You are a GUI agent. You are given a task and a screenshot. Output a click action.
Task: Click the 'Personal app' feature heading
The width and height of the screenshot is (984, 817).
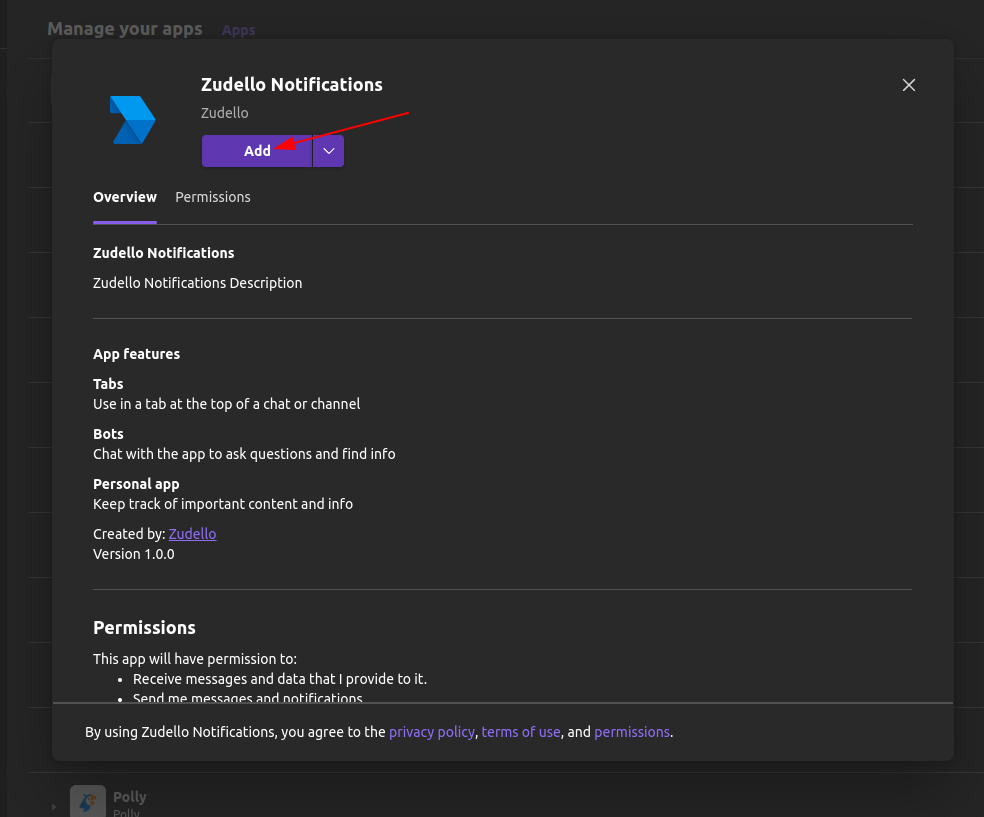click(136, 484)
